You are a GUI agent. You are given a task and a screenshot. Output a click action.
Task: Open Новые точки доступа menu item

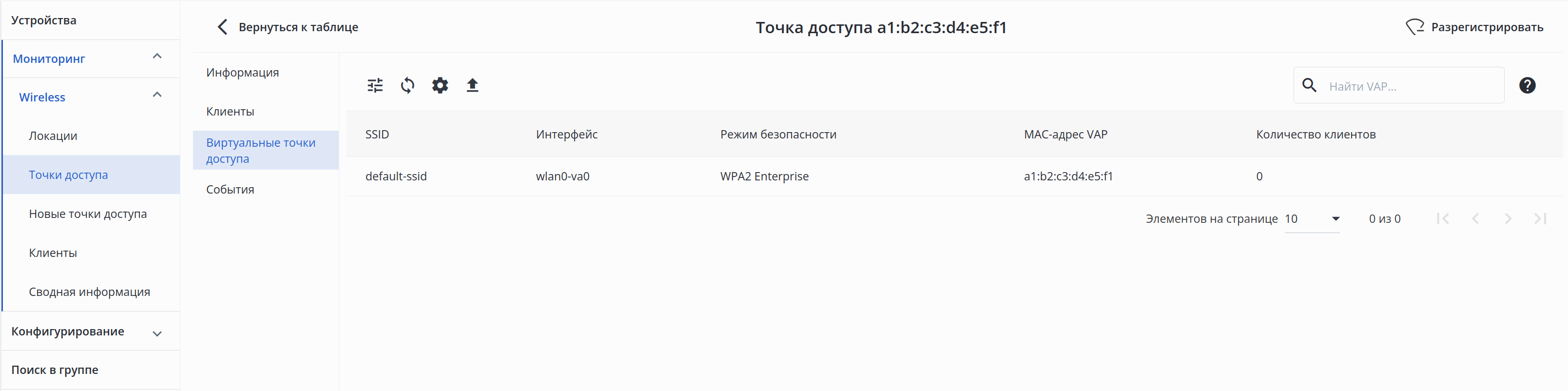click(x=88, y=214)
